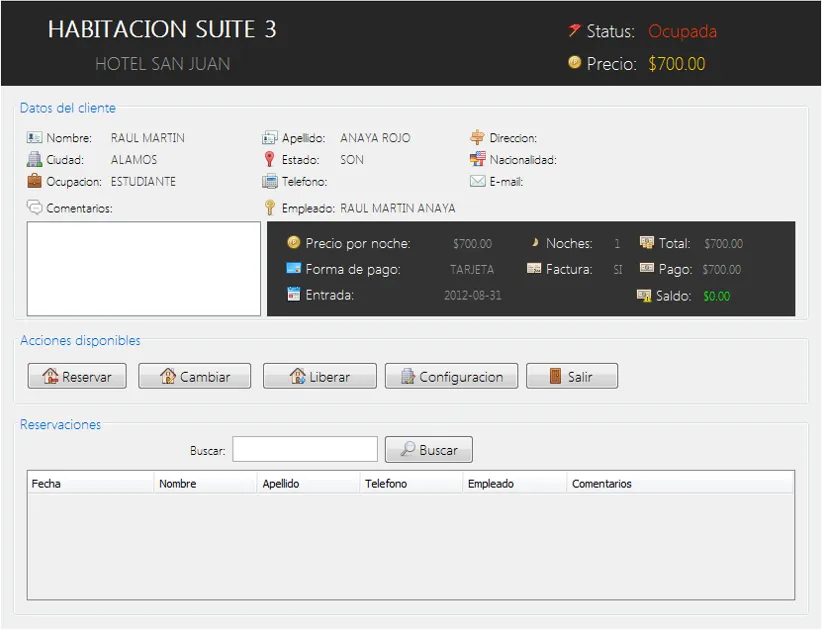822x630 pixels.
Task: Click the invoice icon beside Factura
Action: click(534, 268)
